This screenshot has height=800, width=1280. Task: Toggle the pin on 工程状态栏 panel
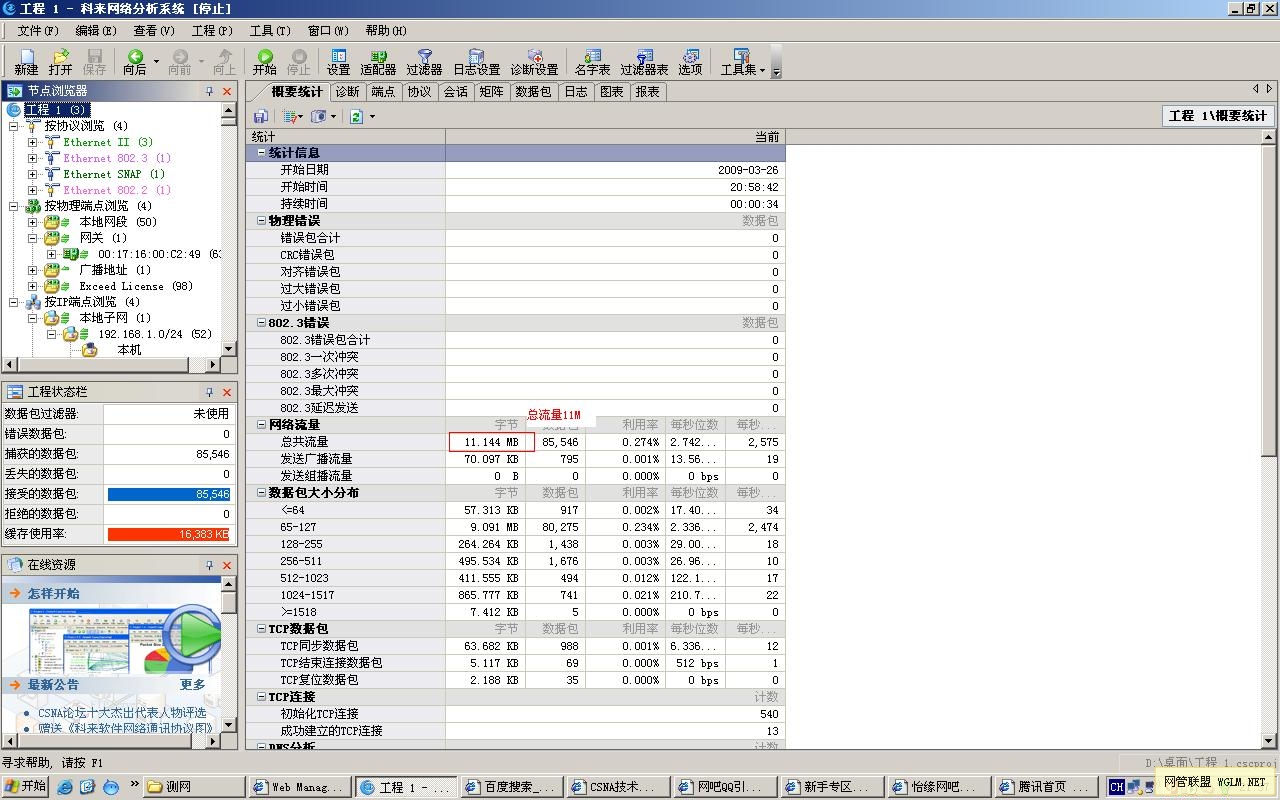(x=210, y=392)
